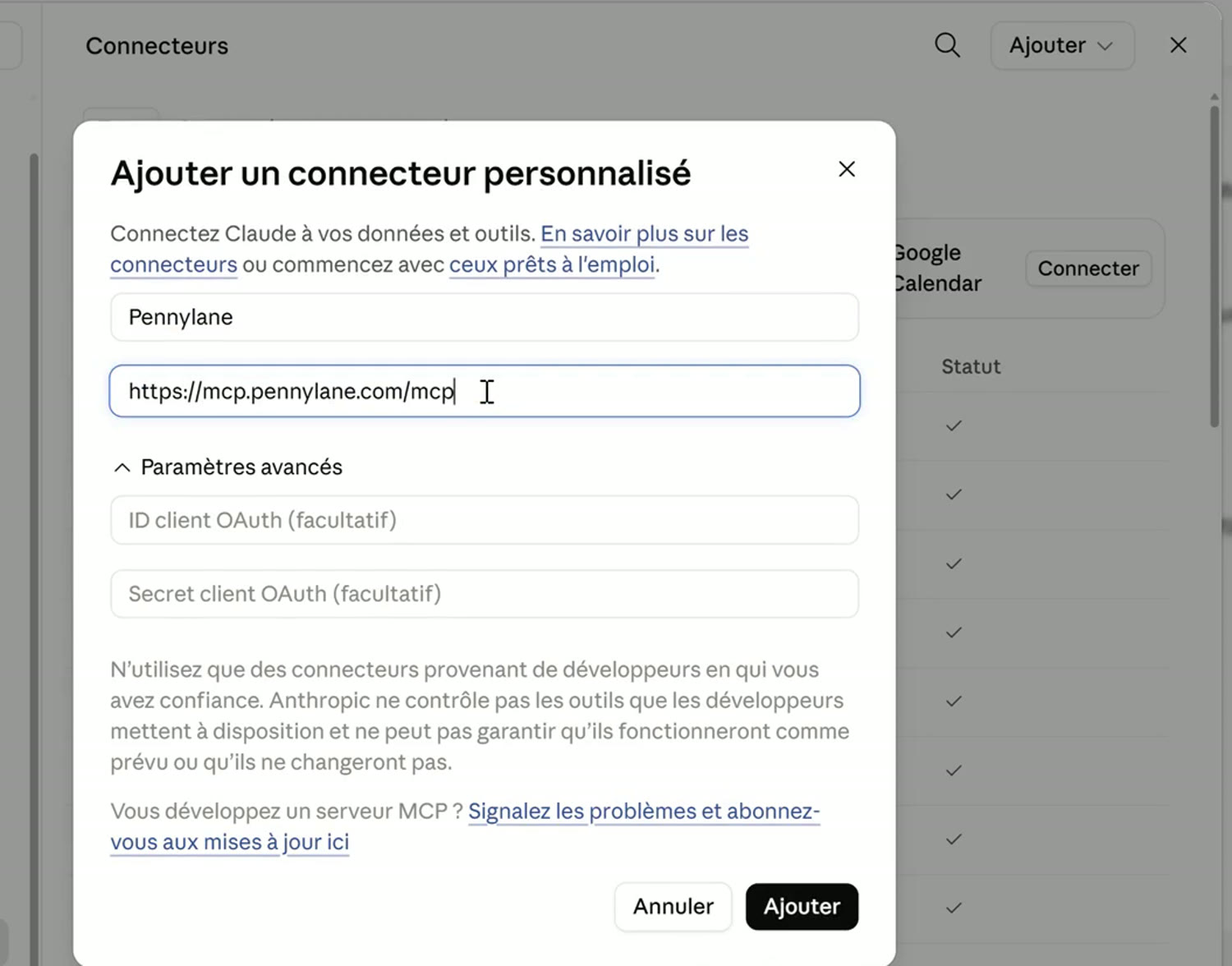The image size is (1232, 966).
Task: Collapse the Paramètres avancés section
Action: pyautogui.click(x=228, y=467)
